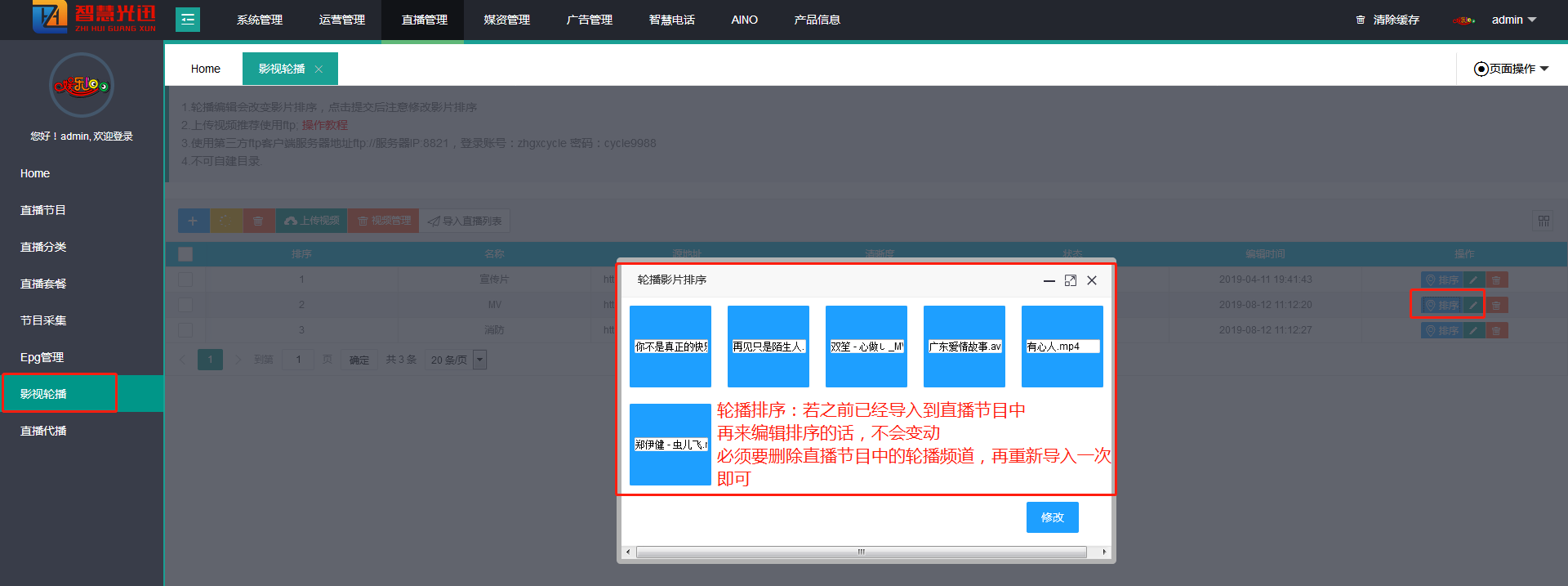
Task: Check the checkbox for row 宣传片
Action: [185, 280]
